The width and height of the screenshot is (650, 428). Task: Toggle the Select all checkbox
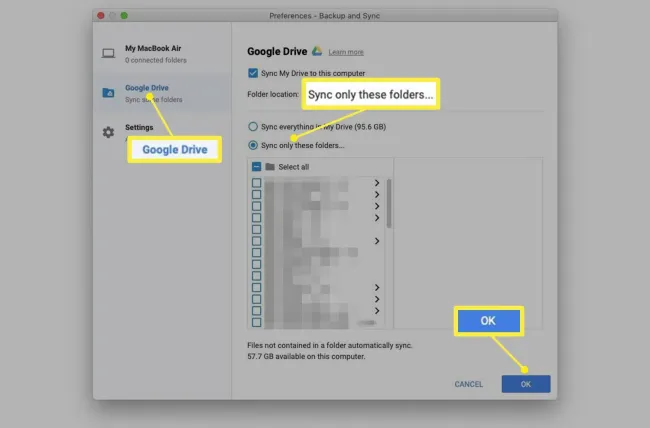pyautogui.click(x=256, y=167)
